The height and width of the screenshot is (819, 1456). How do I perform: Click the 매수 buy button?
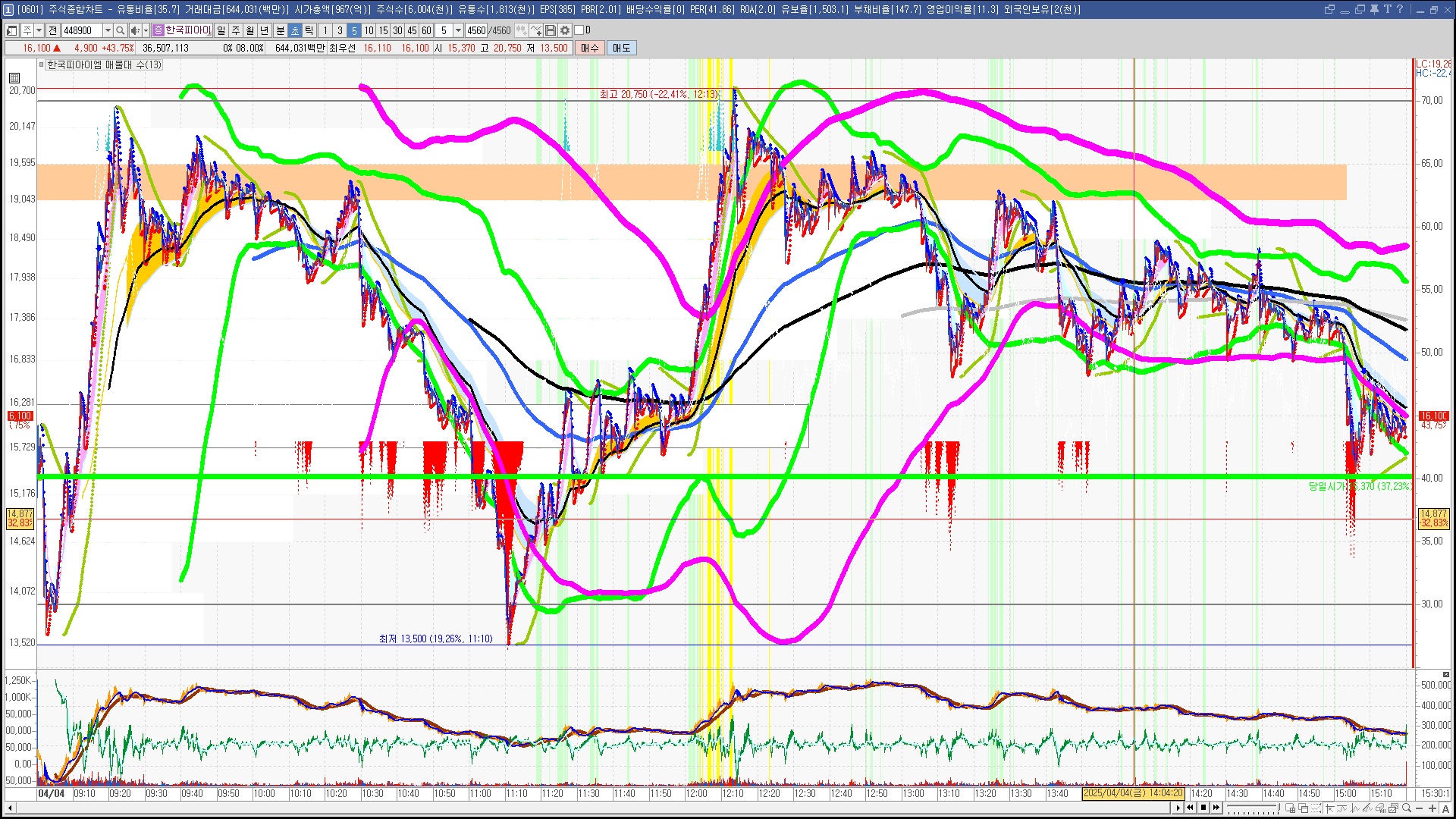pos(590,48)
